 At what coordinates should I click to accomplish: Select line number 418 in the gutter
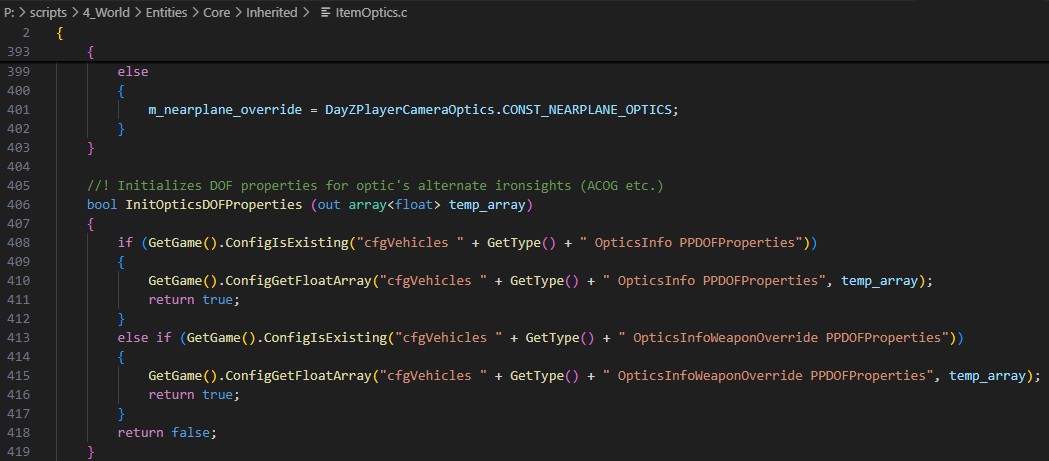[17, 433]
